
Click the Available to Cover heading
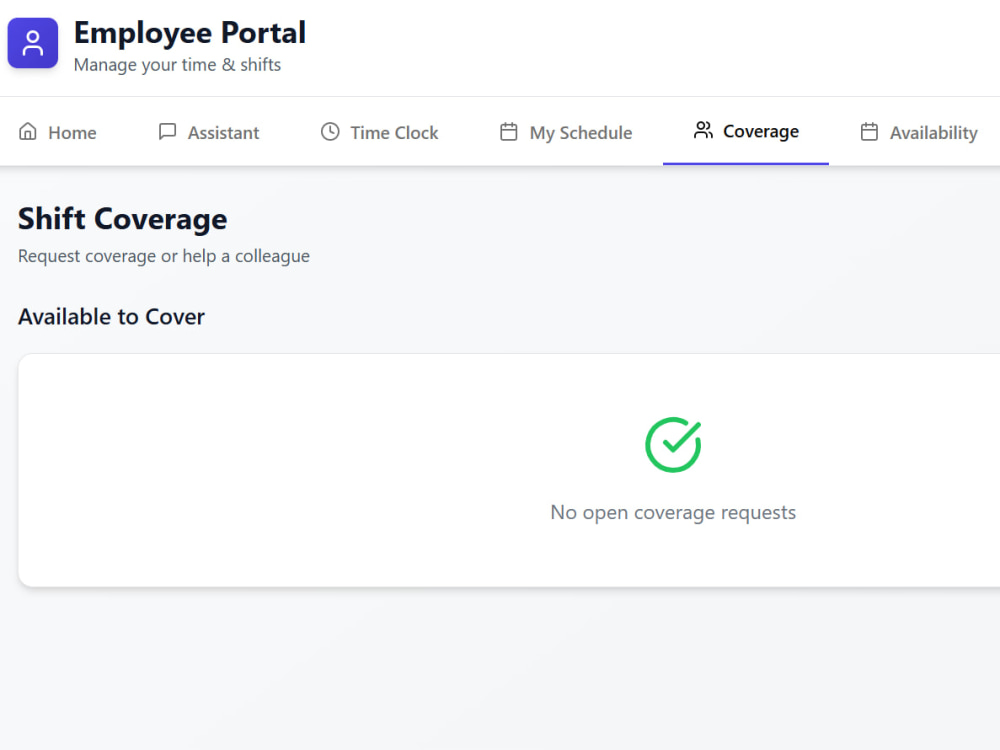(112, 317)
